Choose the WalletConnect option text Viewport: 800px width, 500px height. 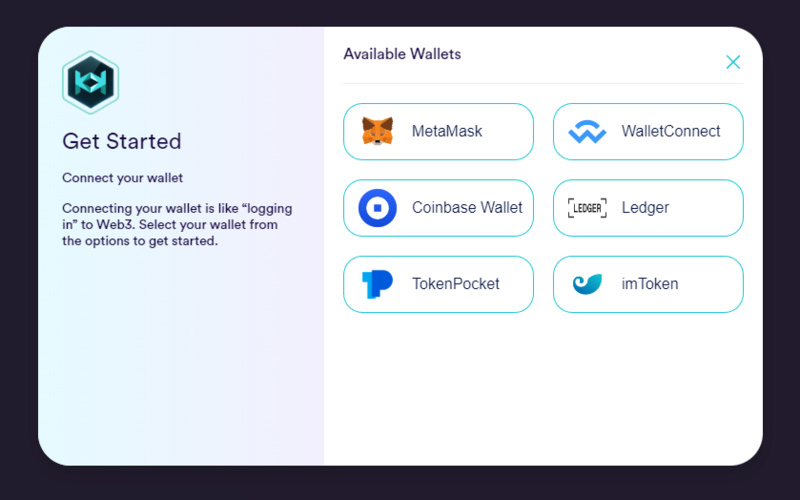670,131
